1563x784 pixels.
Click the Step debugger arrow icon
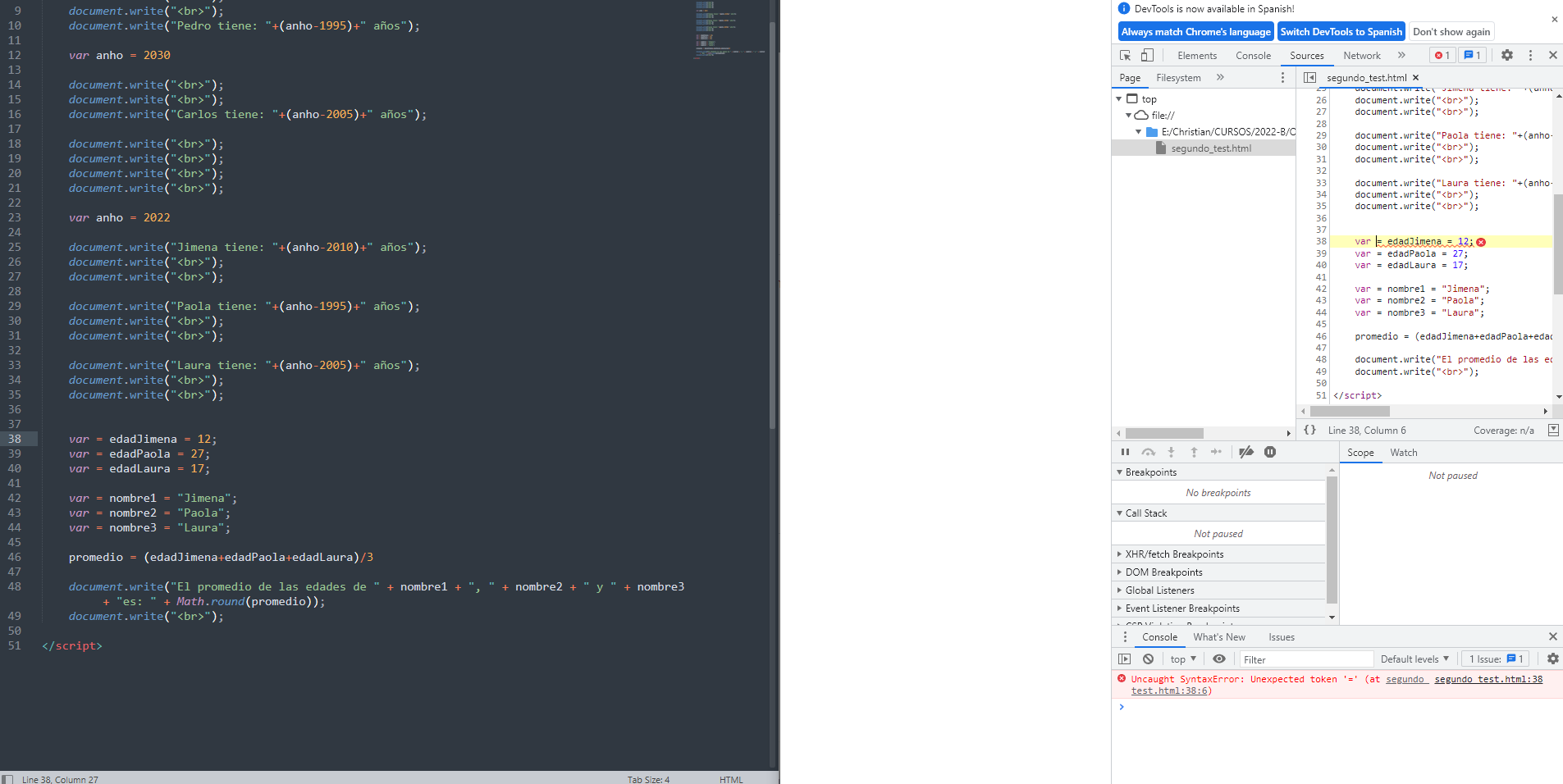point(1216,452)
